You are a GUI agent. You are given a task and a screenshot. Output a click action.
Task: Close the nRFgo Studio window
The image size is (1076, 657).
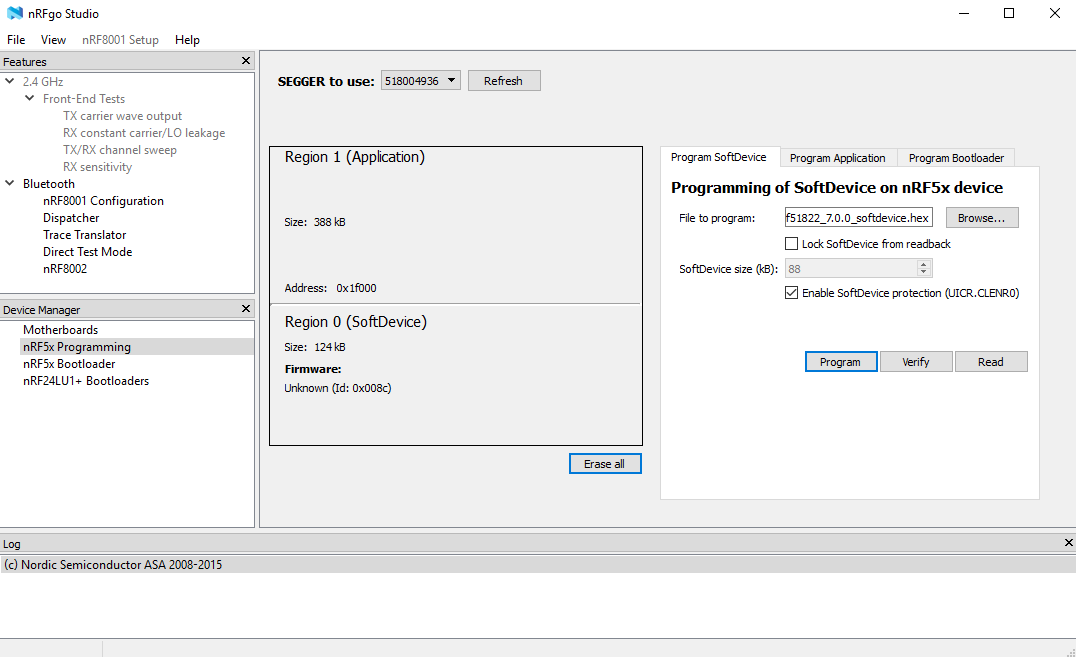click(x=1055, y=13)
